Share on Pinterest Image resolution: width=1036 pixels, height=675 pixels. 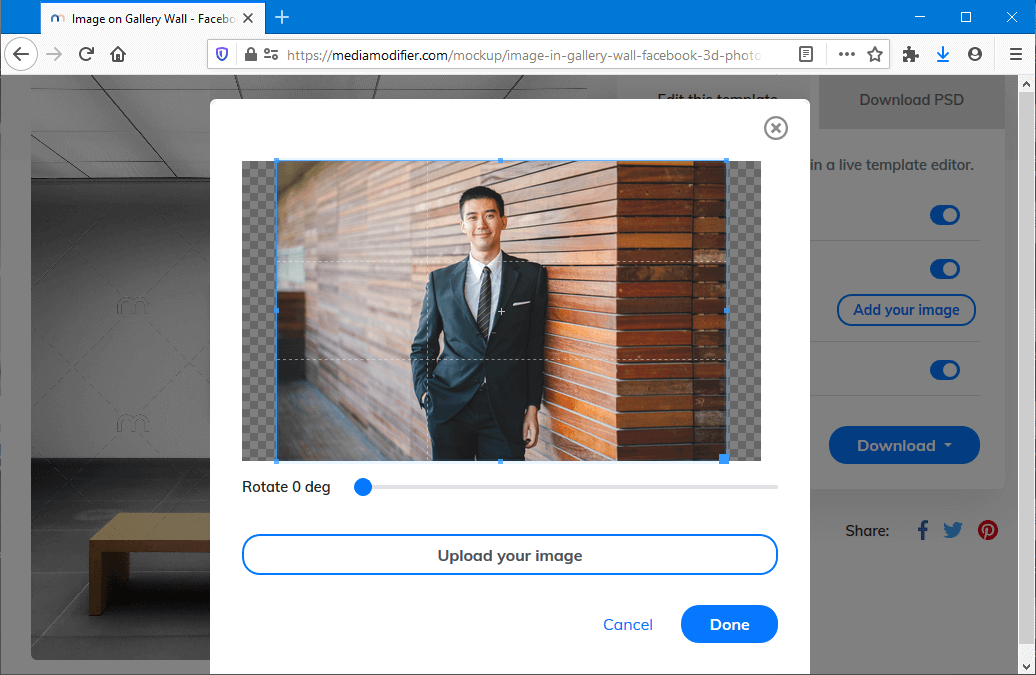click(988, 530)
